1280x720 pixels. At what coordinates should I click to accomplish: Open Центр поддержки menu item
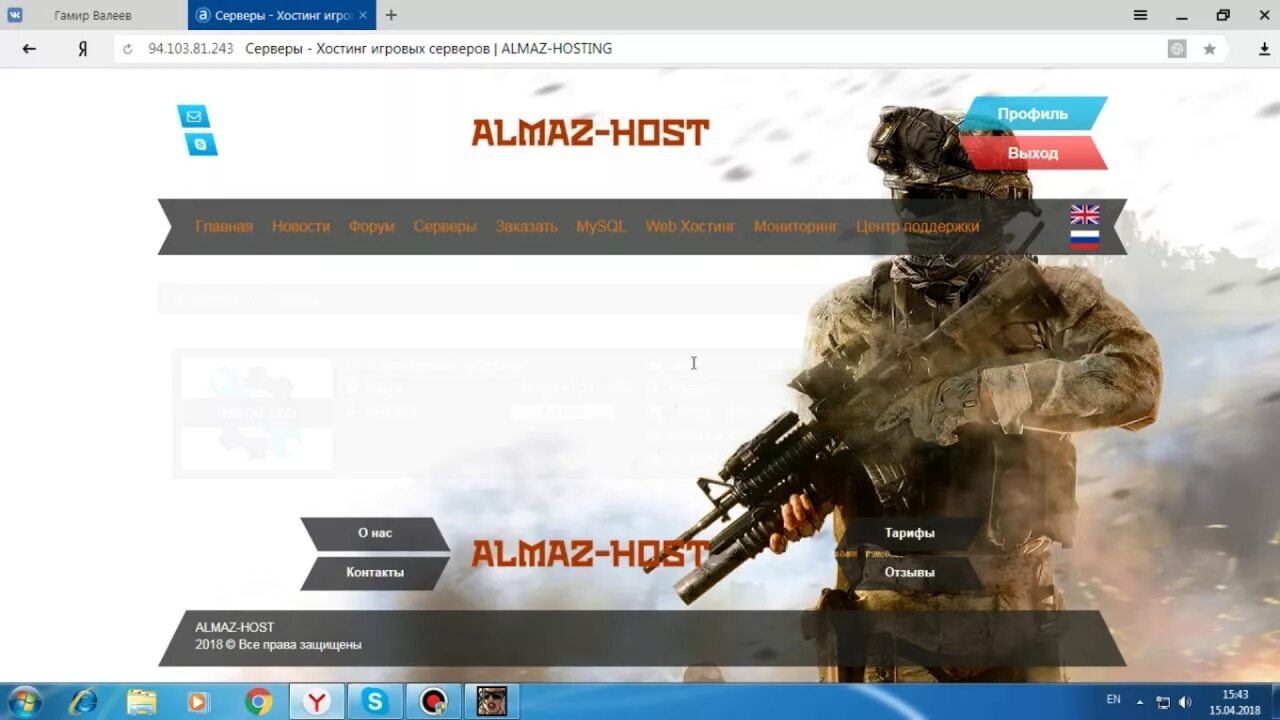coord(918,226)
